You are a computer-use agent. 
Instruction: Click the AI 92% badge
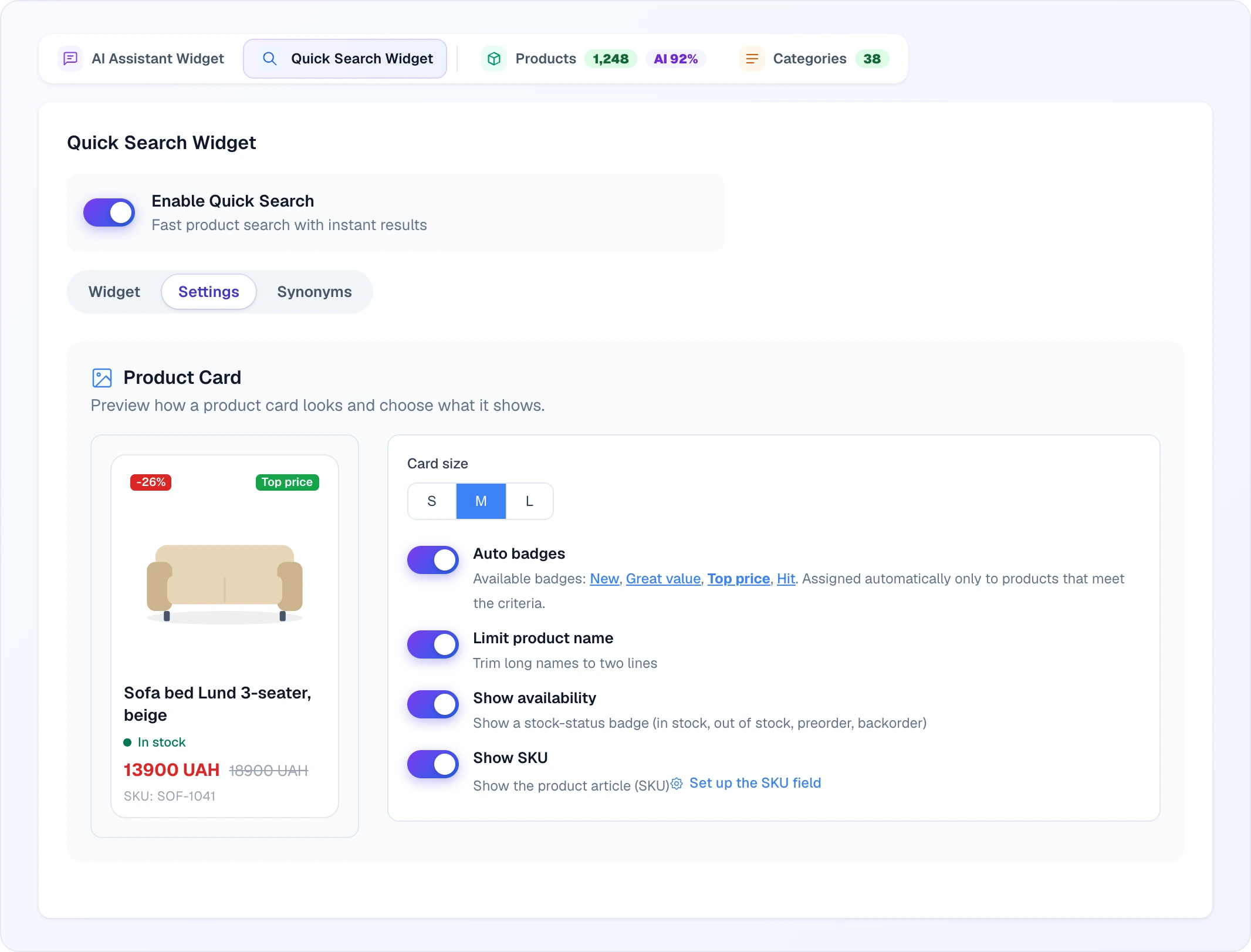click(x=676, y=59)
